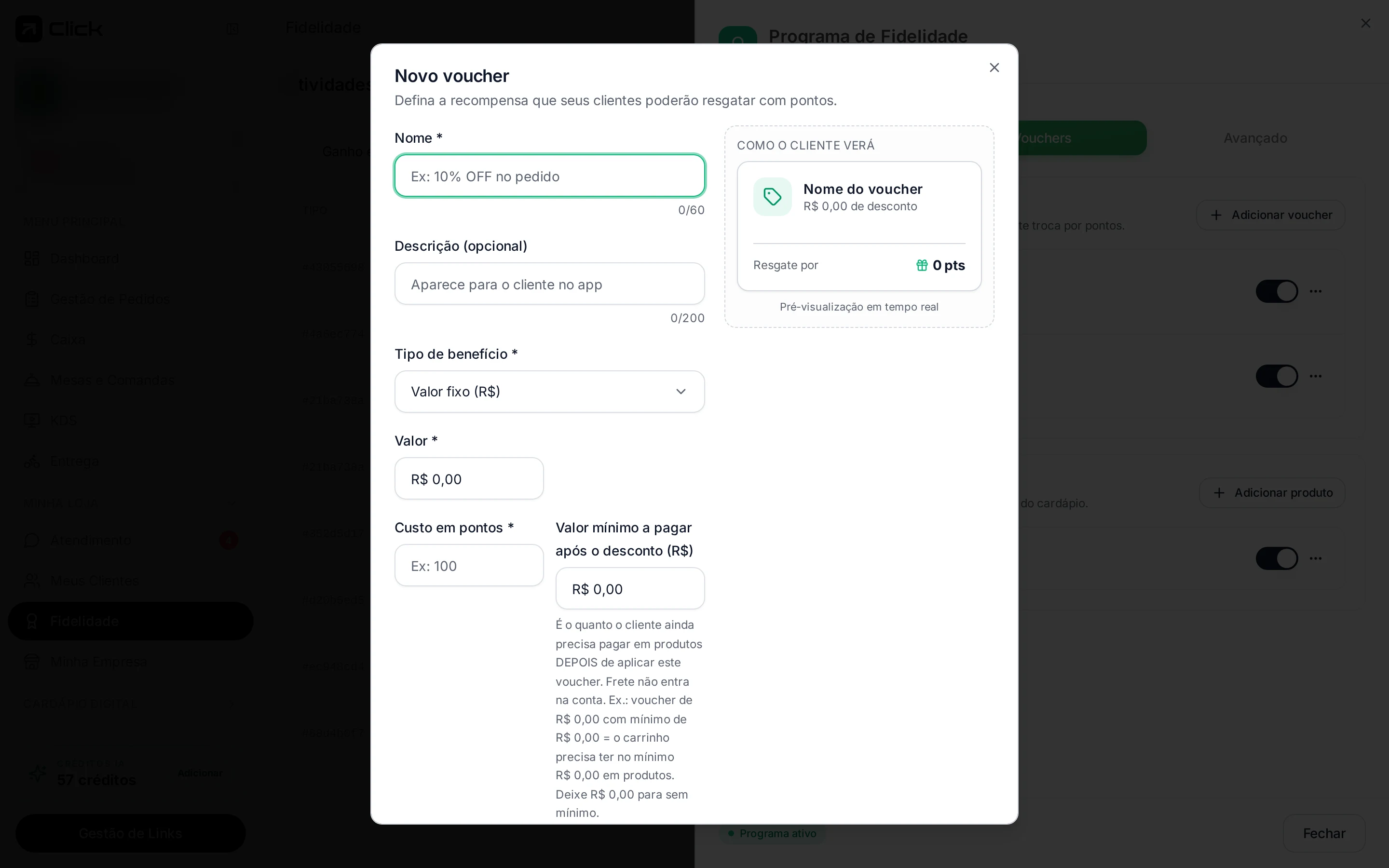Screen dimensions: 1389x868
Task: Click the plus icon in Adicionar produto
Action: pos(1219,493)
